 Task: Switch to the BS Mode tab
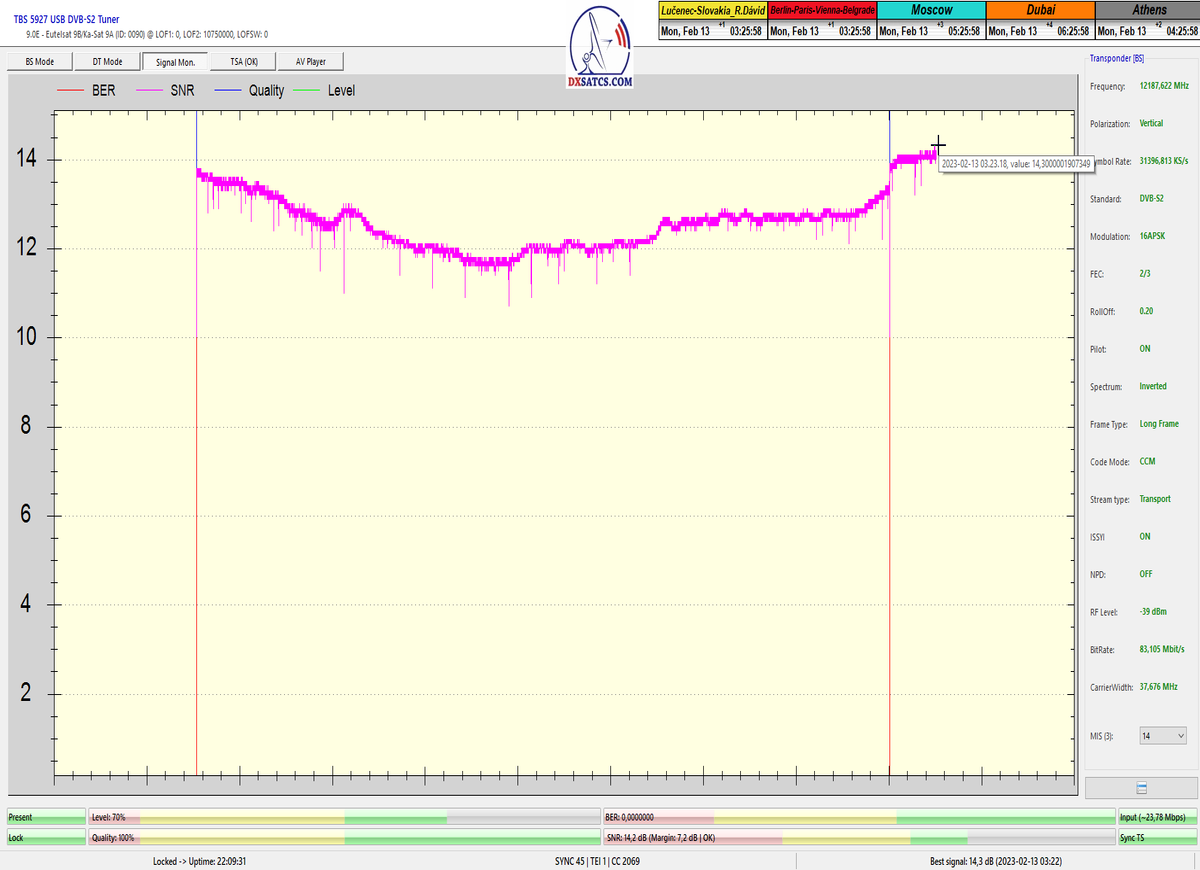point(38,62)
